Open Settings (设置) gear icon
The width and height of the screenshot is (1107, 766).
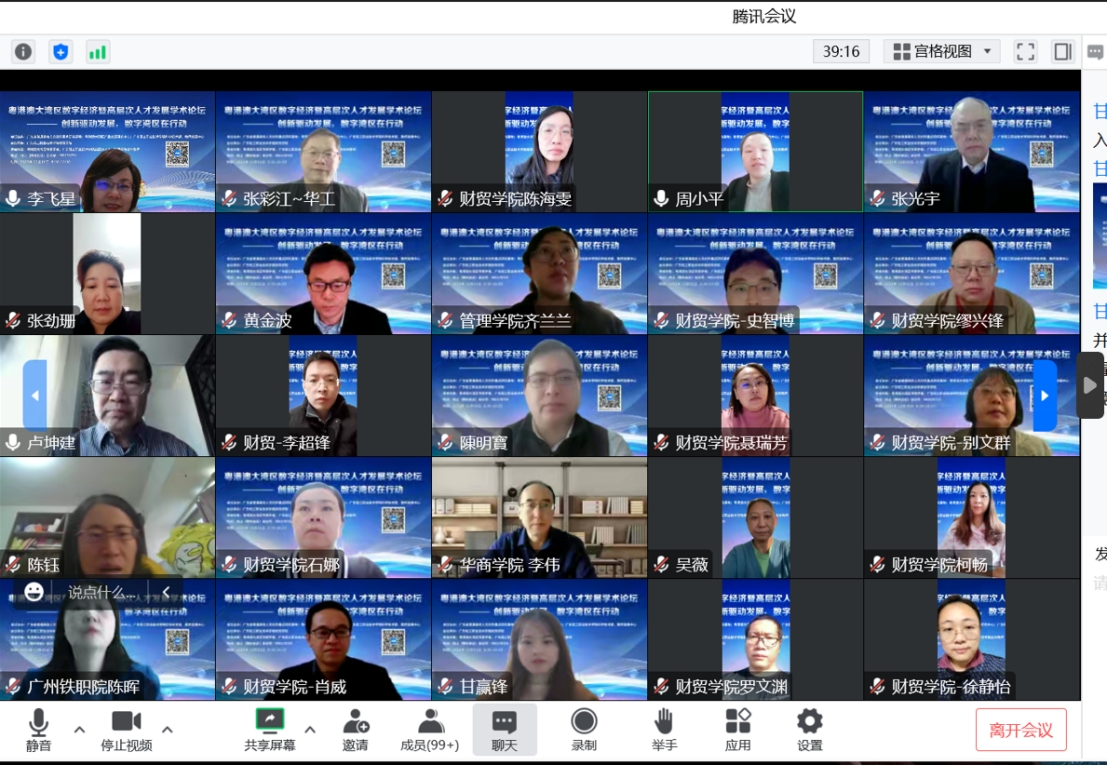[809, 730]
